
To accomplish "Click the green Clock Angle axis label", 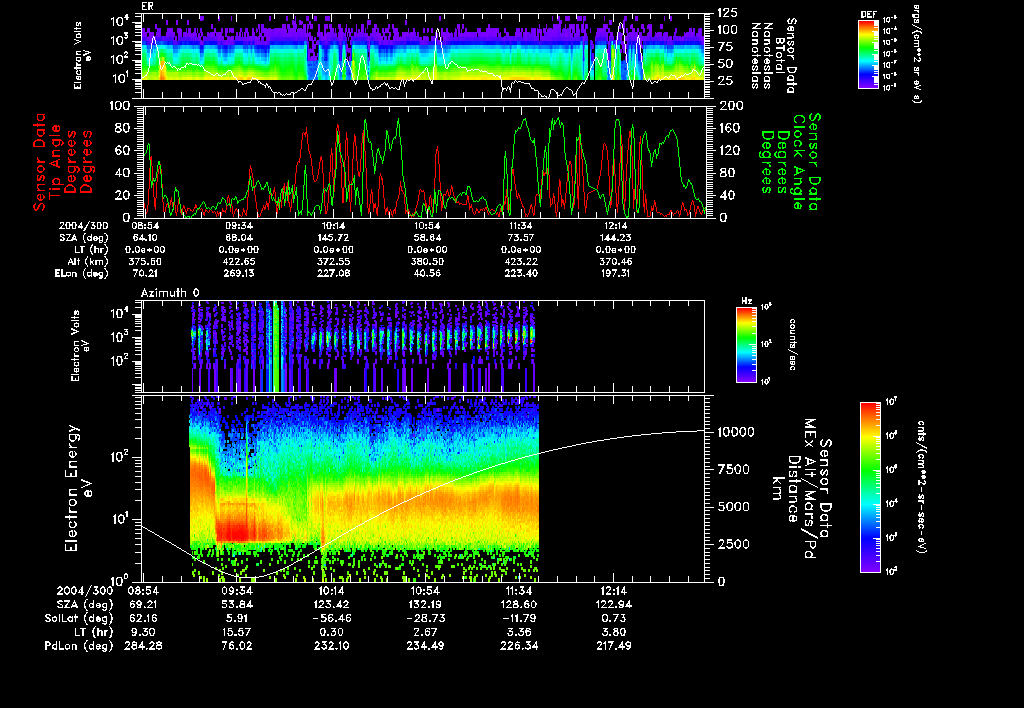I will pos(790,162).
